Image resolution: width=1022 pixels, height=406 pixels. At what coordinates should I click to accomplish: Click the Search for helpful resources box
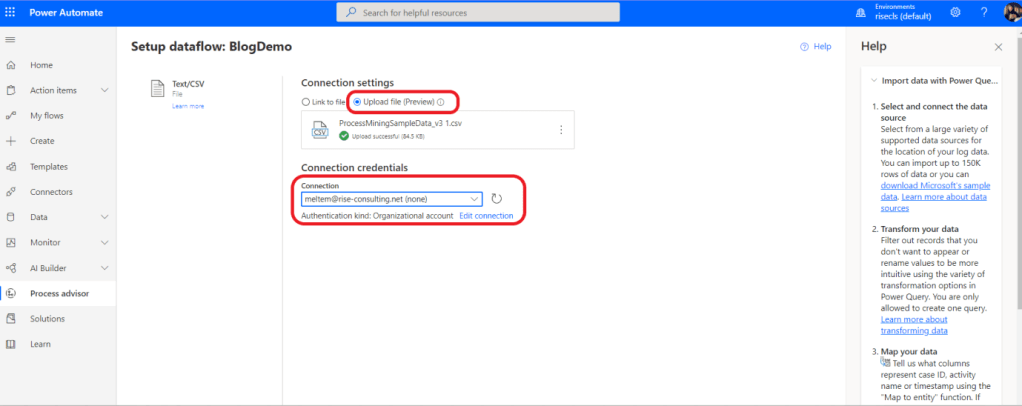477,12
